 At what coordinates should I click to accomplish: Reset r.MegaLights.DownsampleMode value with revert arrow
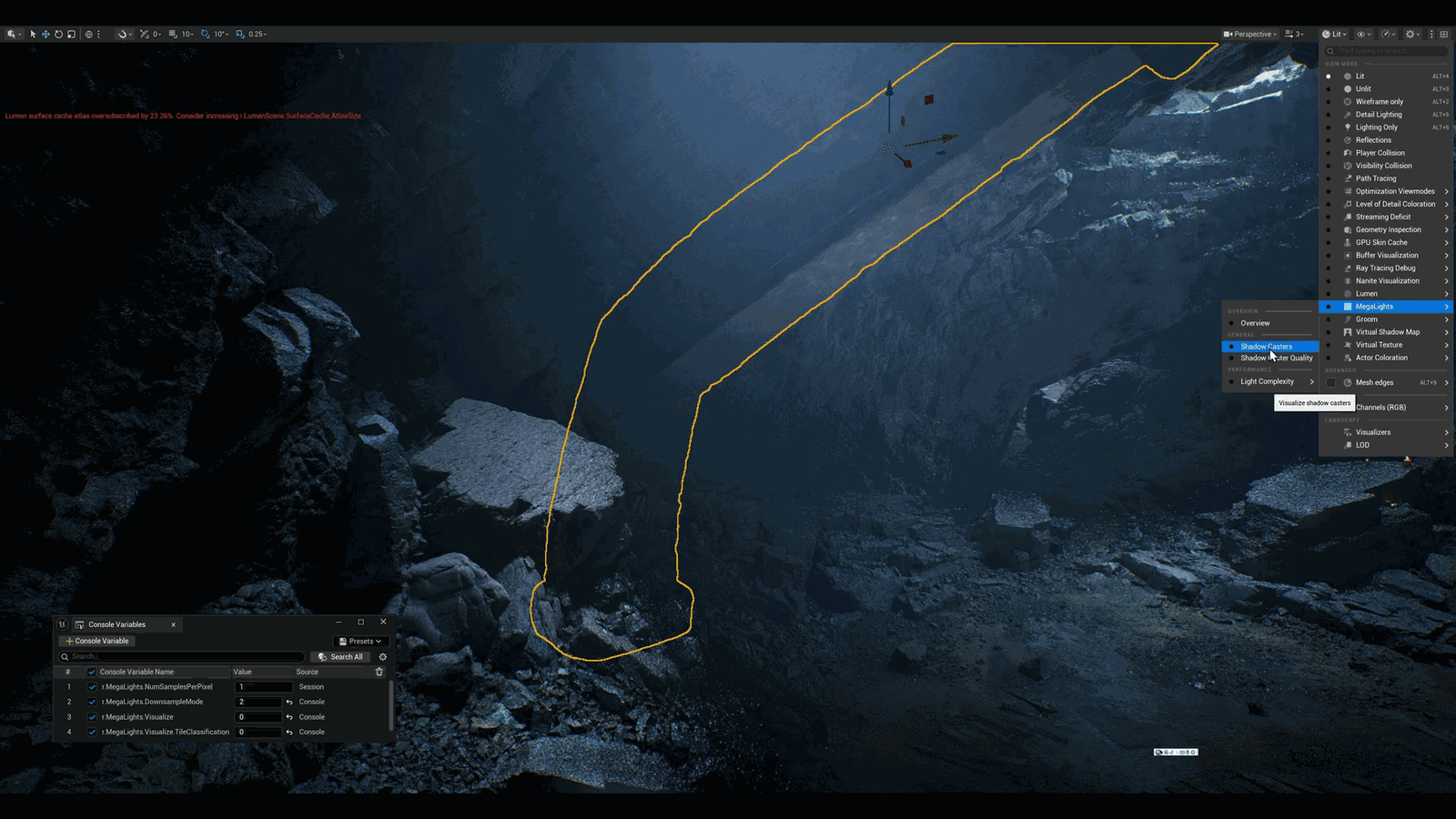(289, 702)
